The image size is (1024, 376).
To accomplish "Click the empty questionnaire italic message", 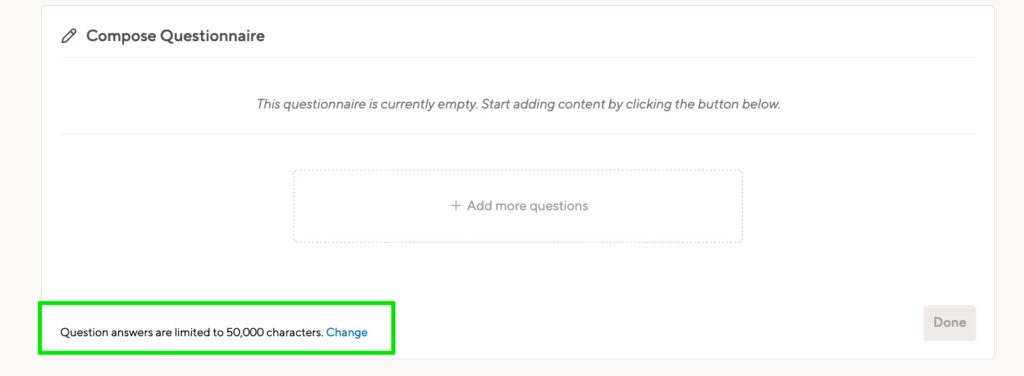I will click(518, 104).
